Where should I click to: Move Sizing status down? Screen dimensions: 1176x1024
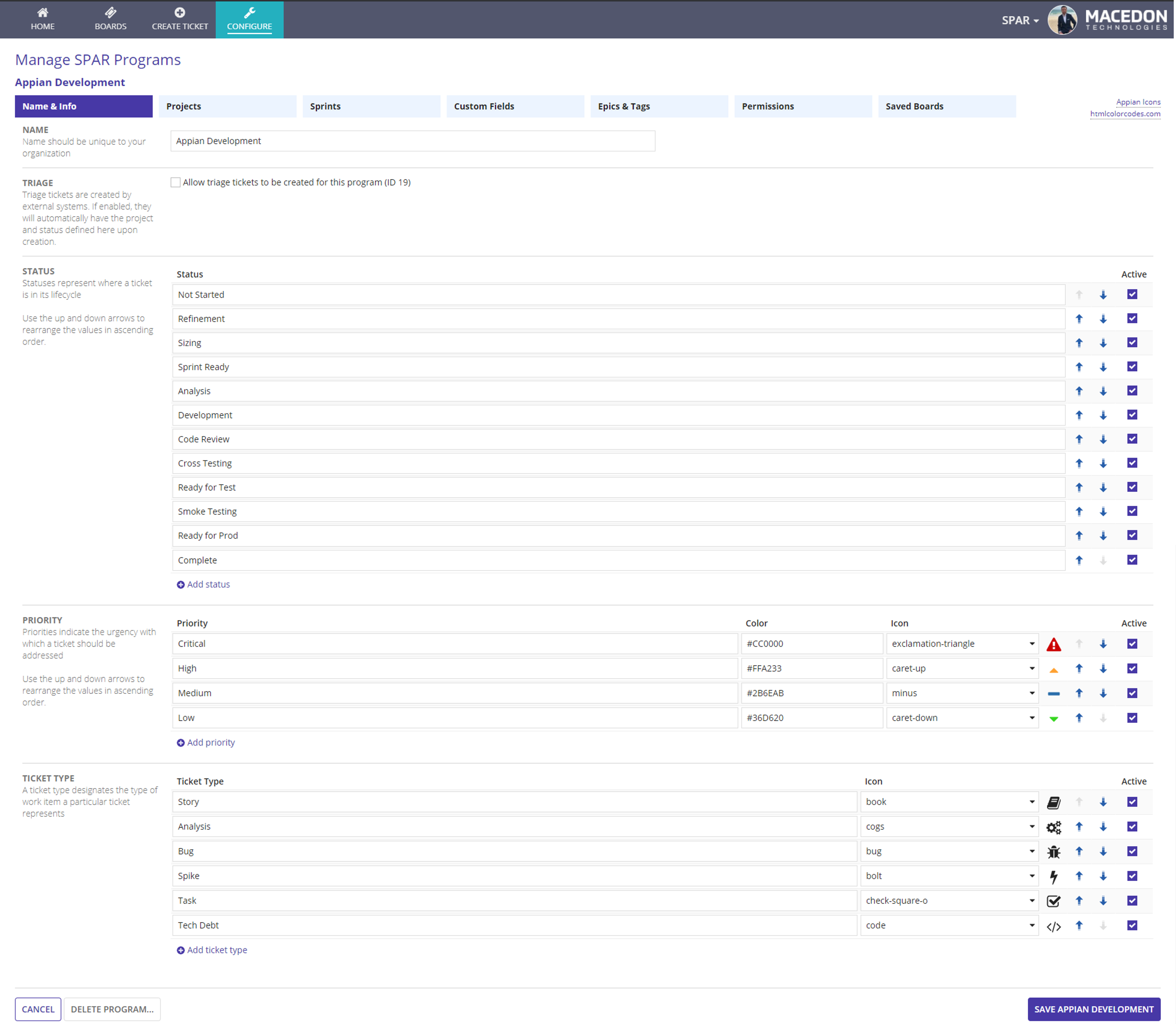1103,343
